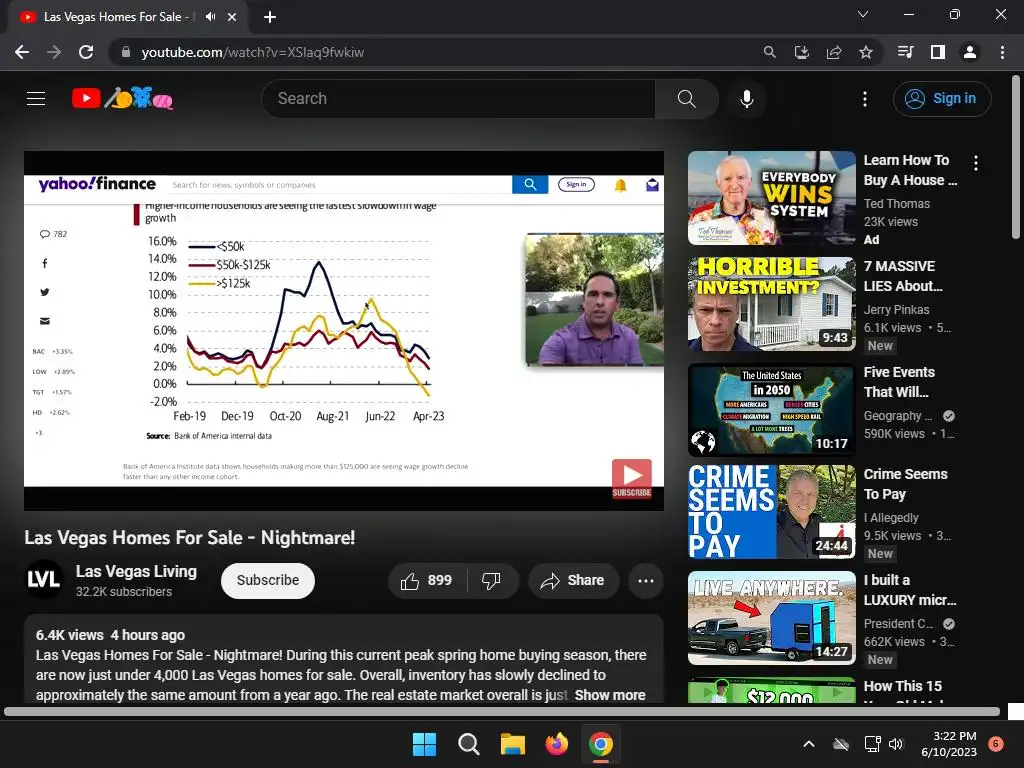The height and width of the screenshot is (768, 1024).
Task: Open the 'I built a LUXURY micr...' title
Action: [x=909, y=590]
